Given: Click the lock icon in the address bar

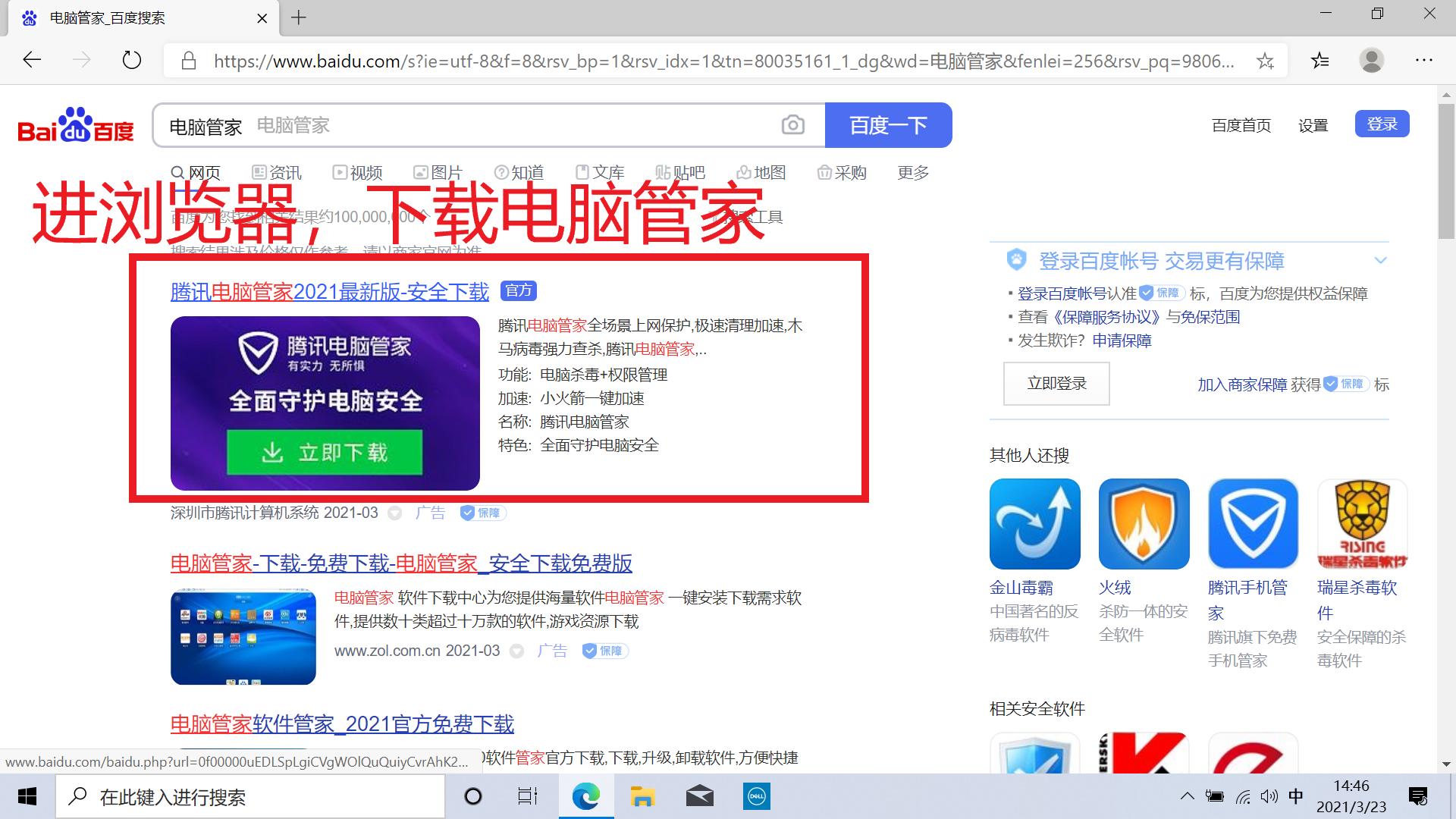Looking at the screenshot, I should coord(189,61).
